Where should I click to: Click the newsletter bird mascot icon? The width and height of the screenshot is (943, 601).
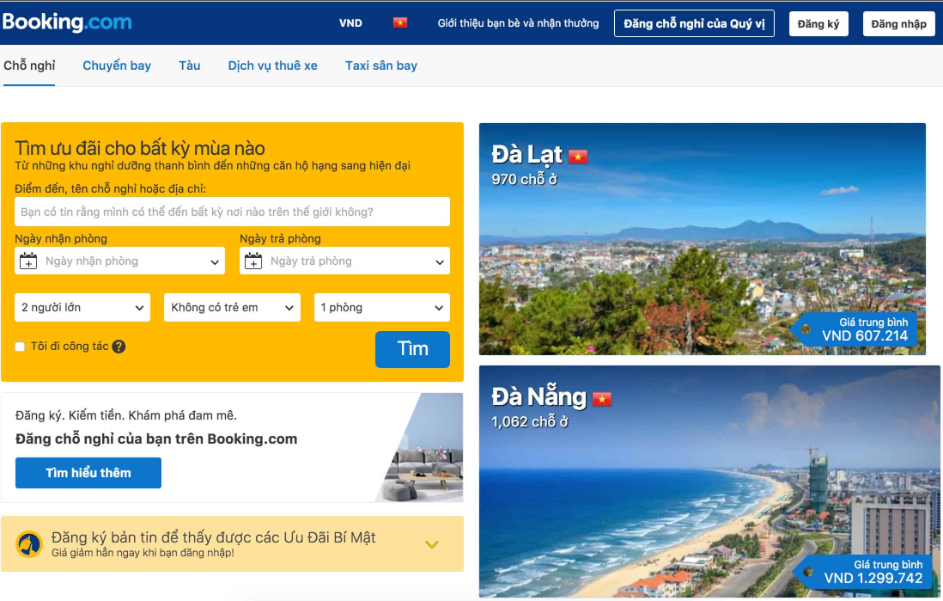[29, 544]
